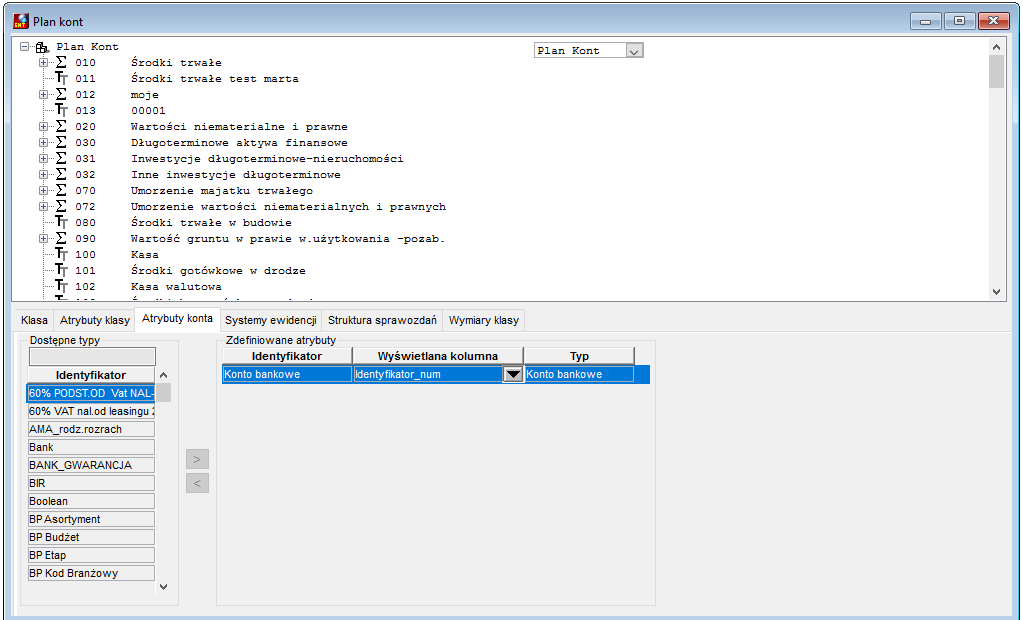Switch to the Atrybuty klasy tab
The height and width of the screenshot is (620, 1023).
click(x=95, y=320)
